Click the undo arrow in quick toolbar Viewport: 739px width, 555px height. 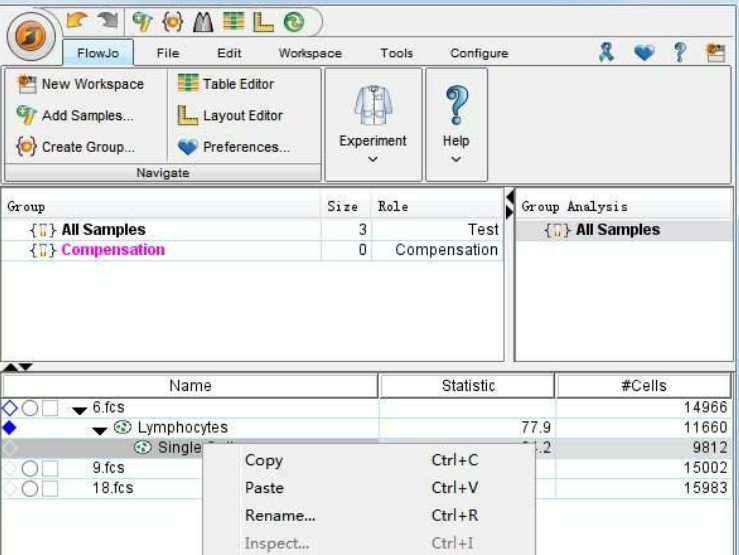click(77, 21)
